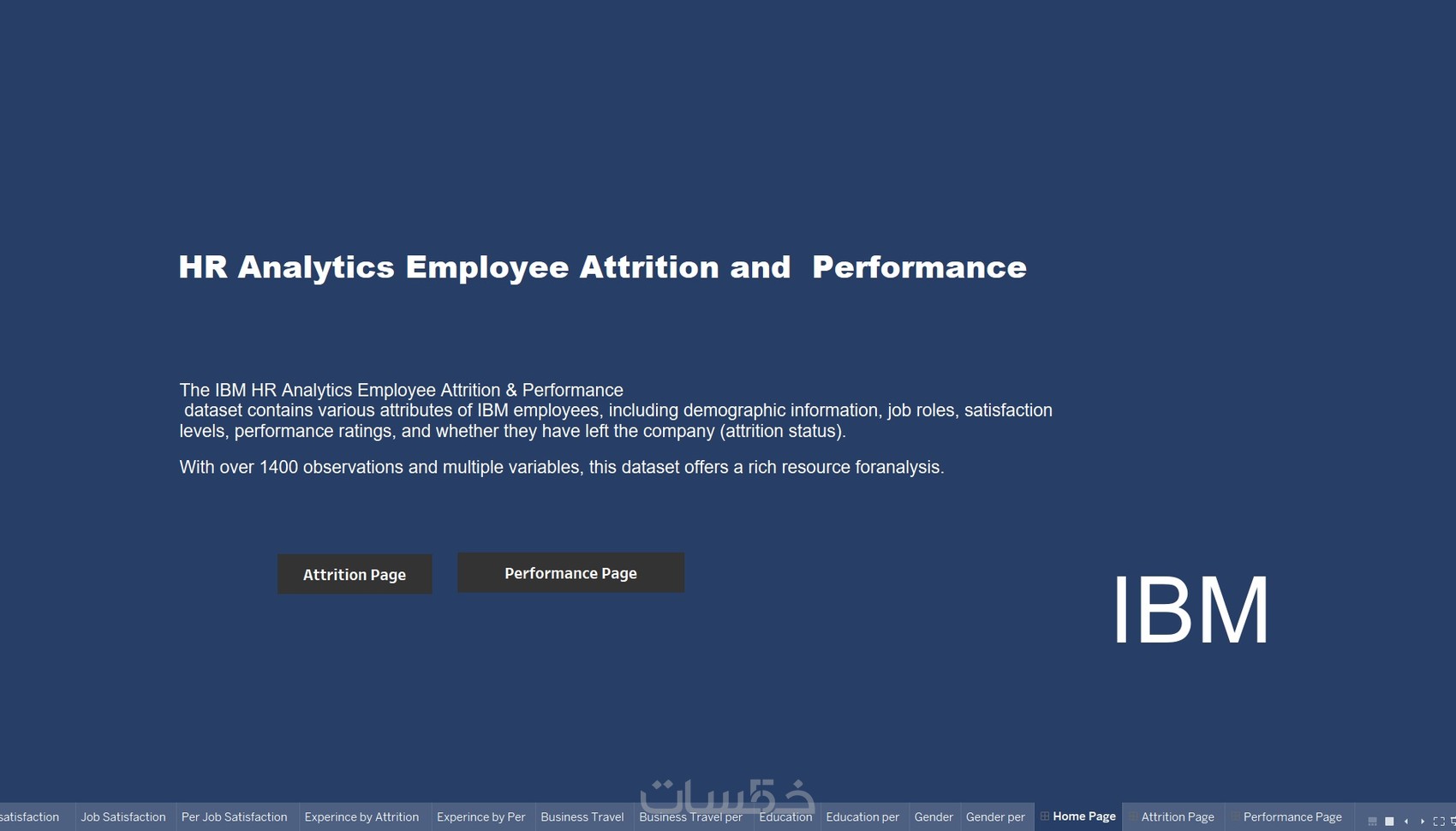Image resolution: width=1456 pixels, height=831 pixels.
Task: Go to the previous sheet arrow
Action: click(x=1406, y=821)
